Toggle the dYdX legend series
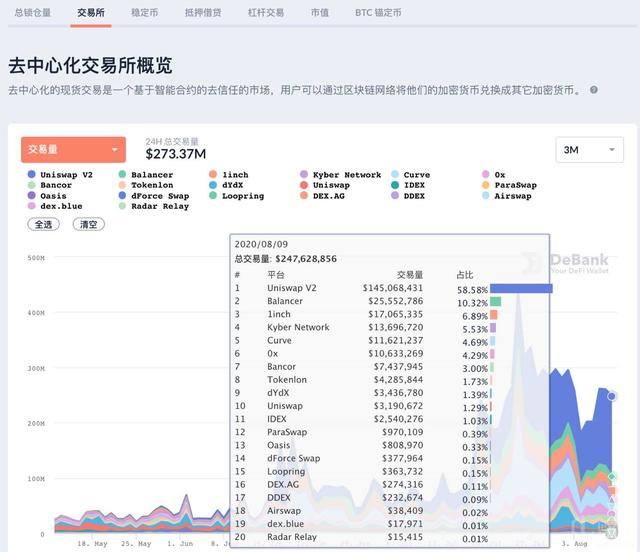This screenshot has height=552, width=640. pos(226,185)
